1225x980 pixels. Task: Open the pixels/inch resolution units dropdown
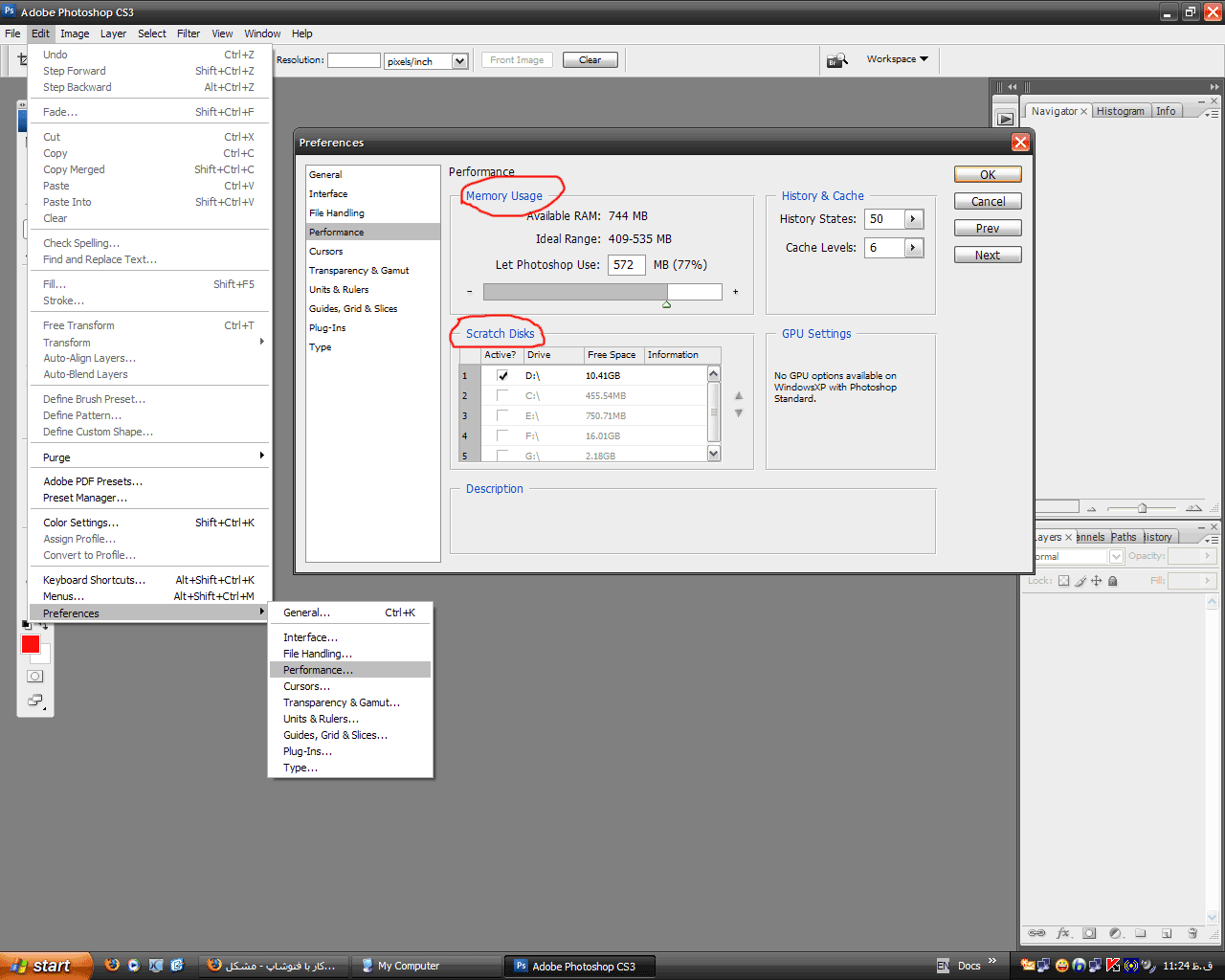click(459, 61)
